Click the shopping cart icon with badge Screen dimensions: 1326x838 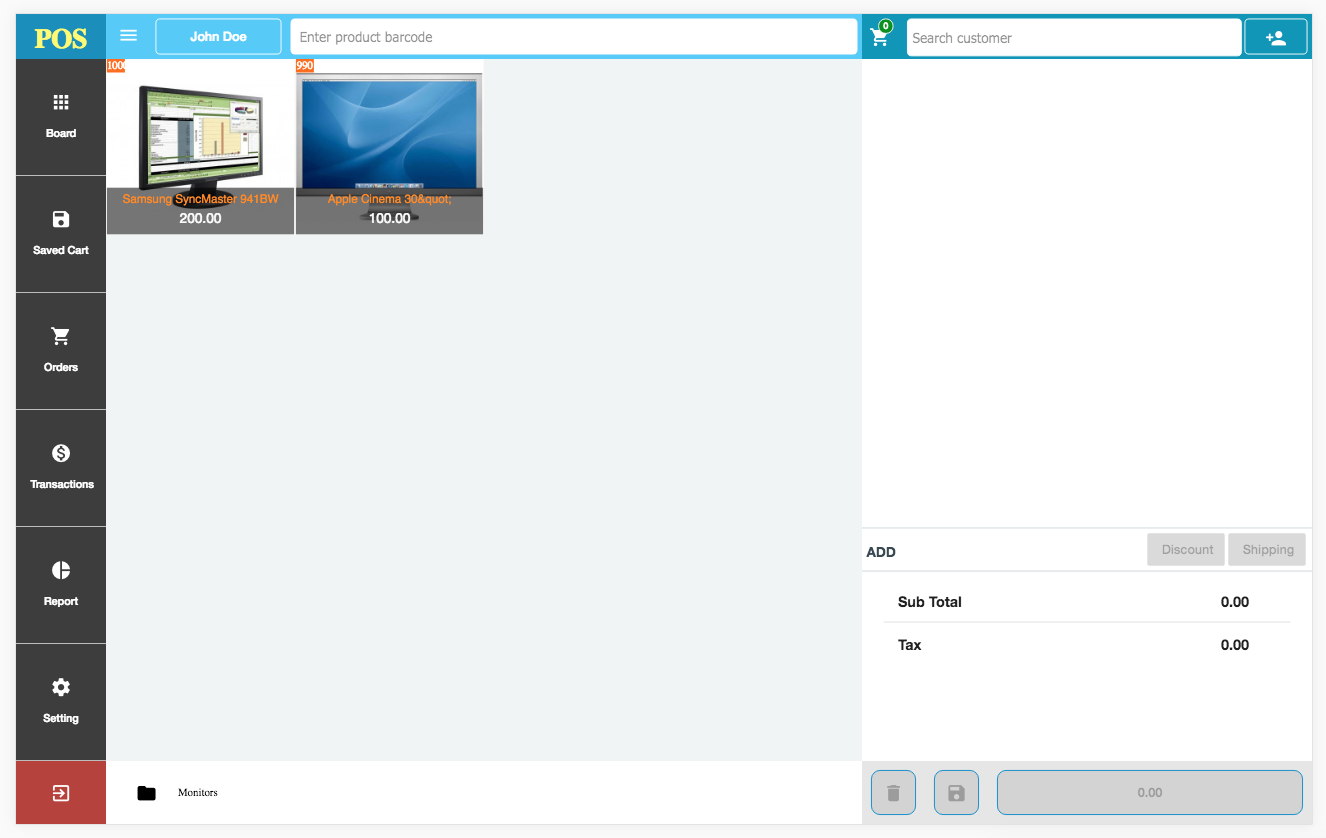pyautogui.click(x=881, y=35)
